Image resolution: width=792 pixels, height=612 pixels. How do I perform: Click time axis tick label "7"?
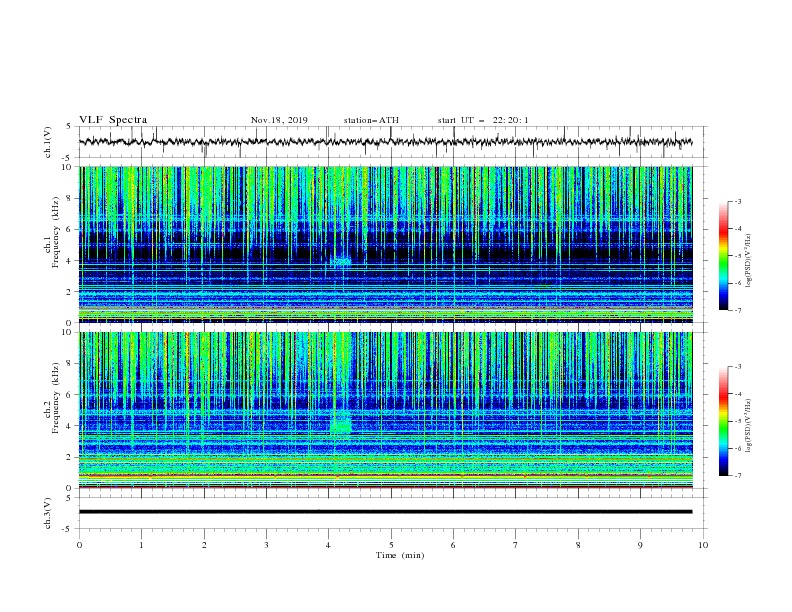(x=516, y=545)
